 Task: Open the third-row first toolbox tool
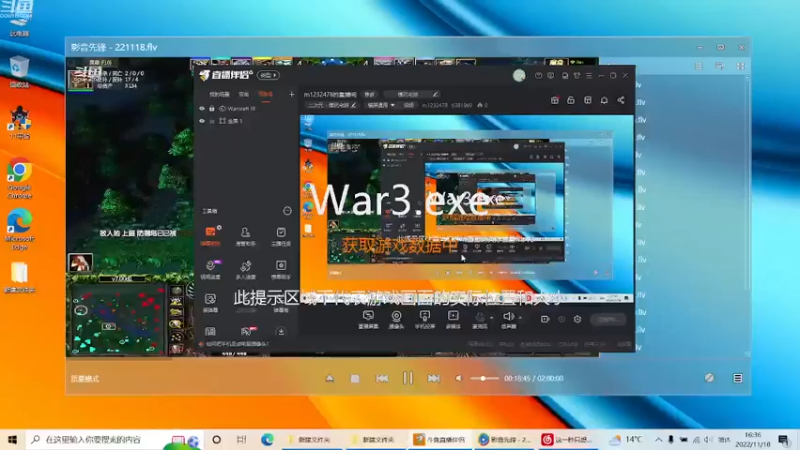coord(210,303)
